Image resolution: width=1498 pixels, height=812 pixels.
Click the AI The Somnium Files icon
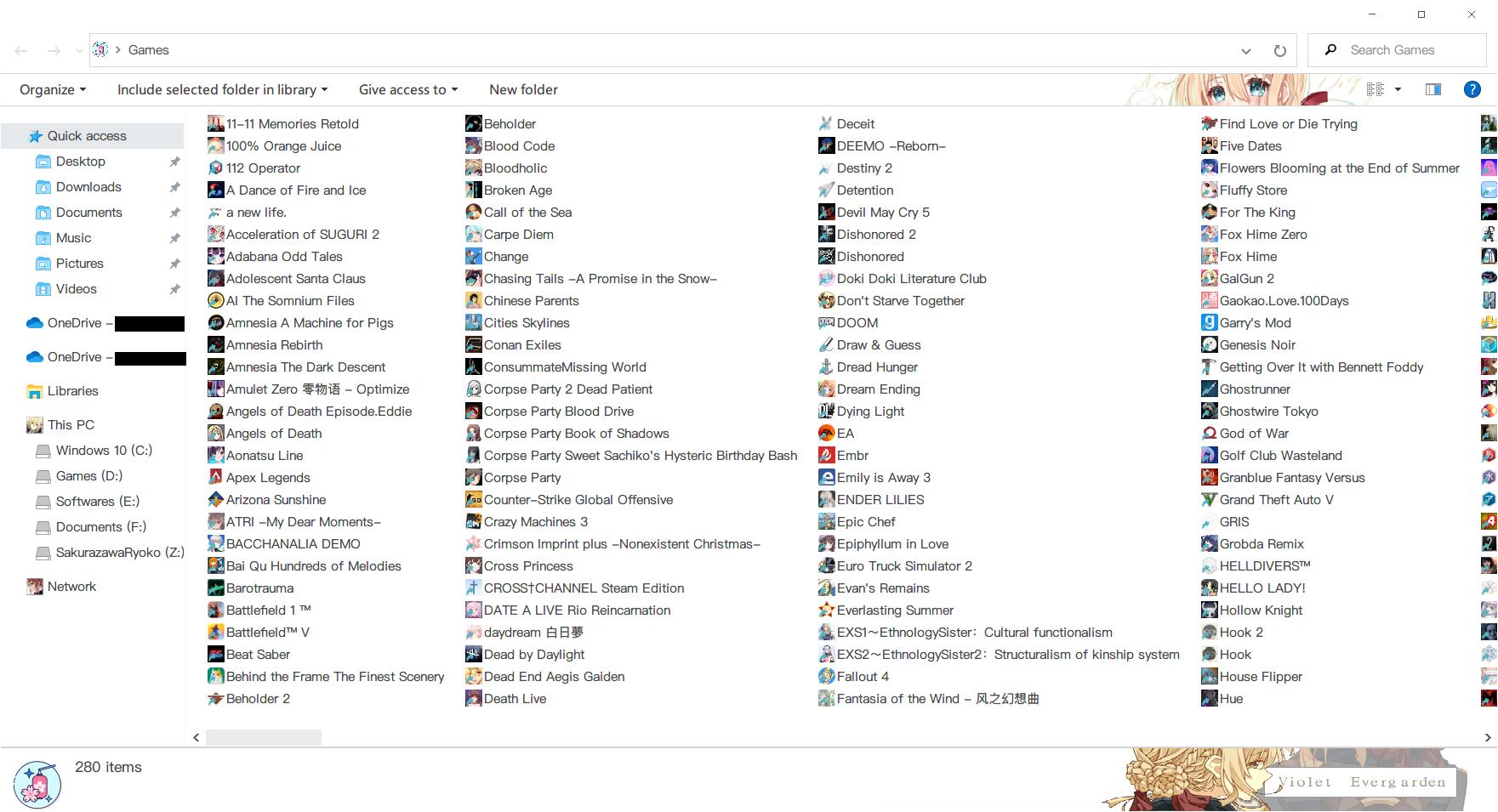(x=216, y=301)
